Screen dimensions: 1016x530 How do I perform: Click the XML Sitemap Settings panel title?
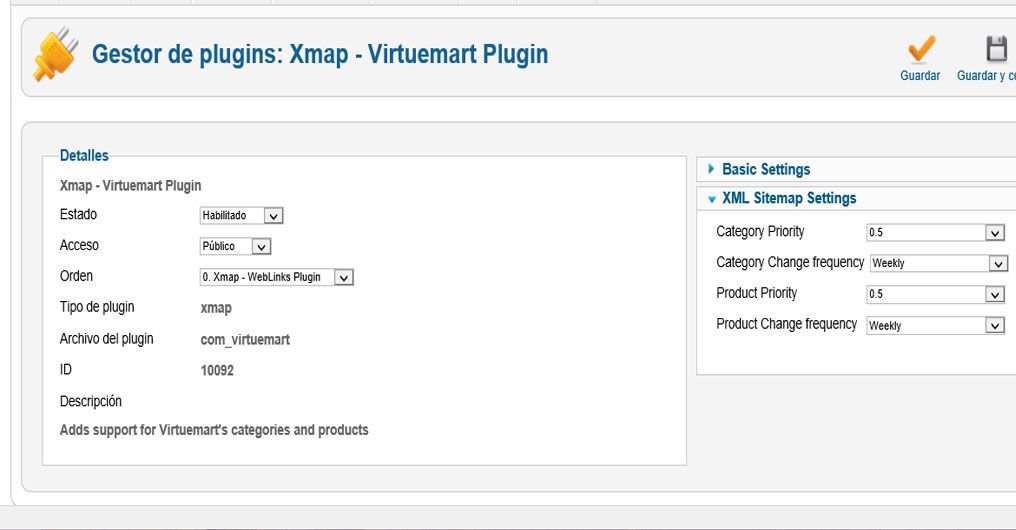click(789, 198)
